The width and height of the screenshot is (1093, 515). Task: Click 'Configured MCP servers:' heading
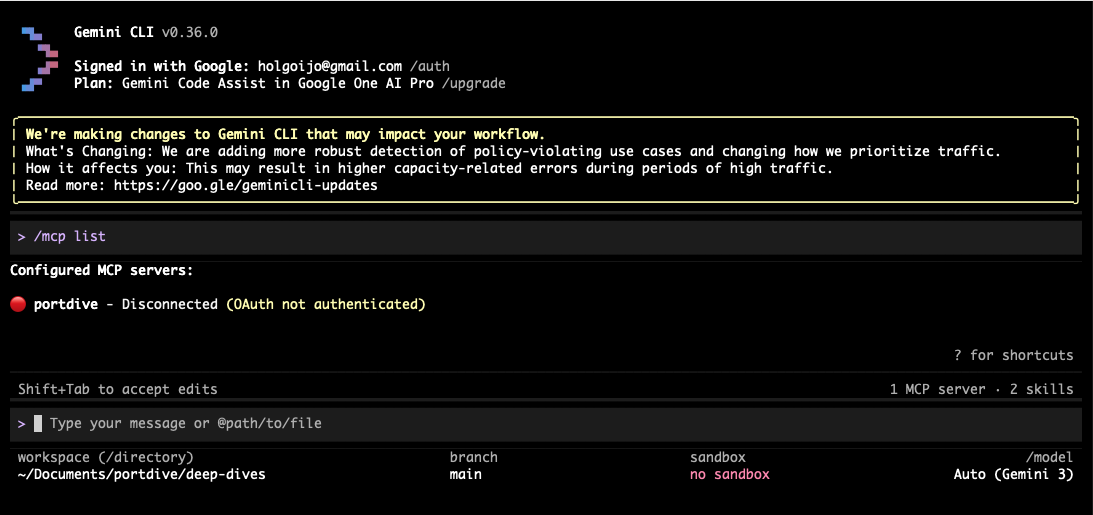(x=102, y=270)
